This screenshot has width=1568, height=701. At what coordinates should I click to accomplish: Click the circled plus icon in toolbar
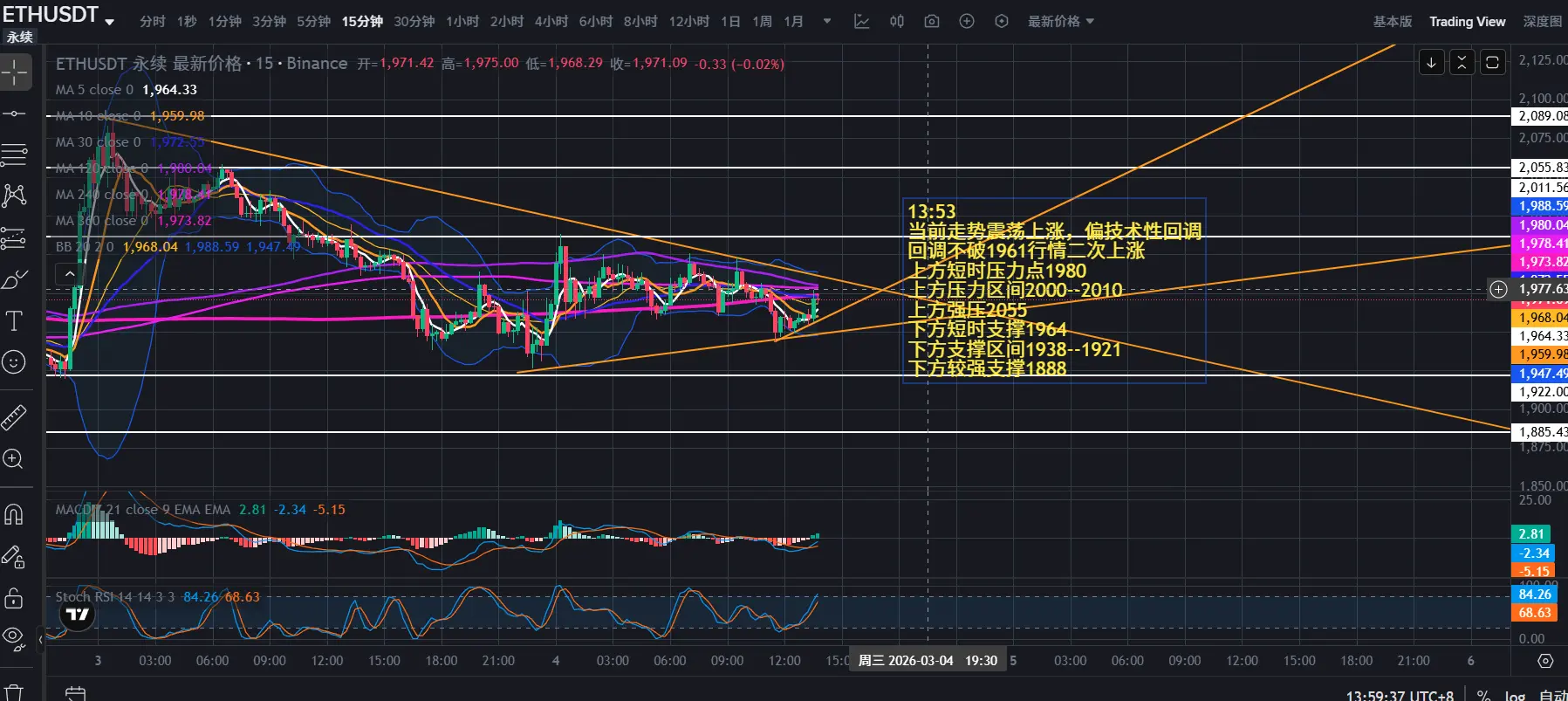pos(967,21)
